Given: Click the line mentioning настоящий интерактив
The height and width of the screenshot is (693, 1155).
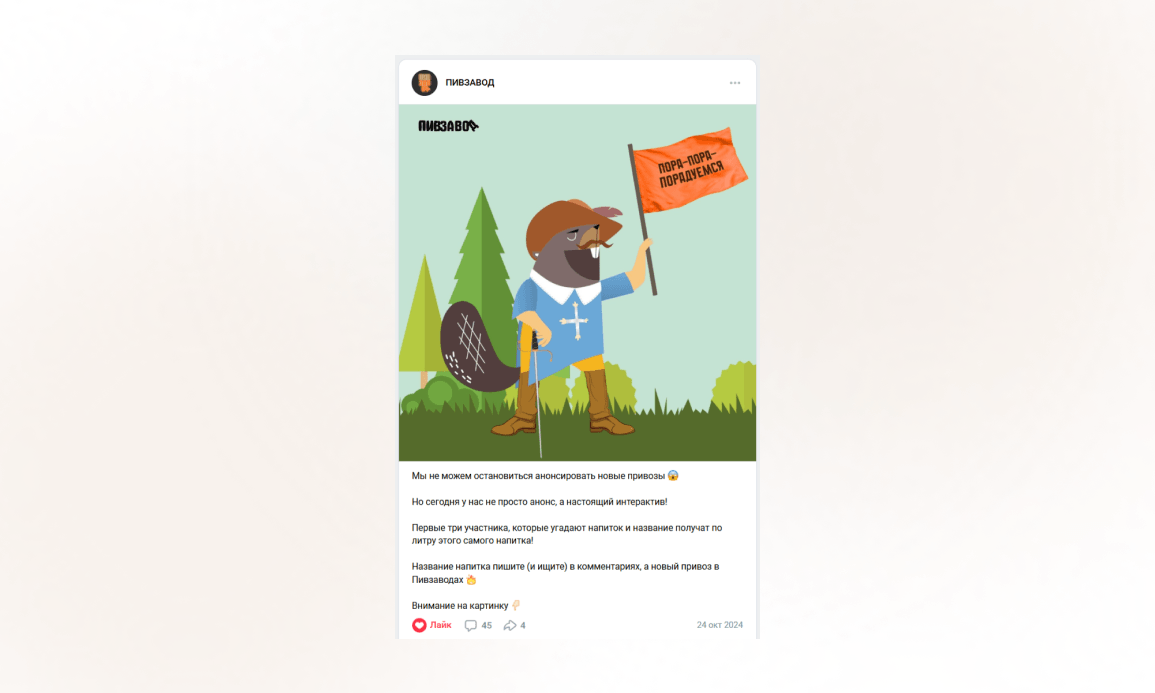Looking at the screenshot, I should 539,502.
